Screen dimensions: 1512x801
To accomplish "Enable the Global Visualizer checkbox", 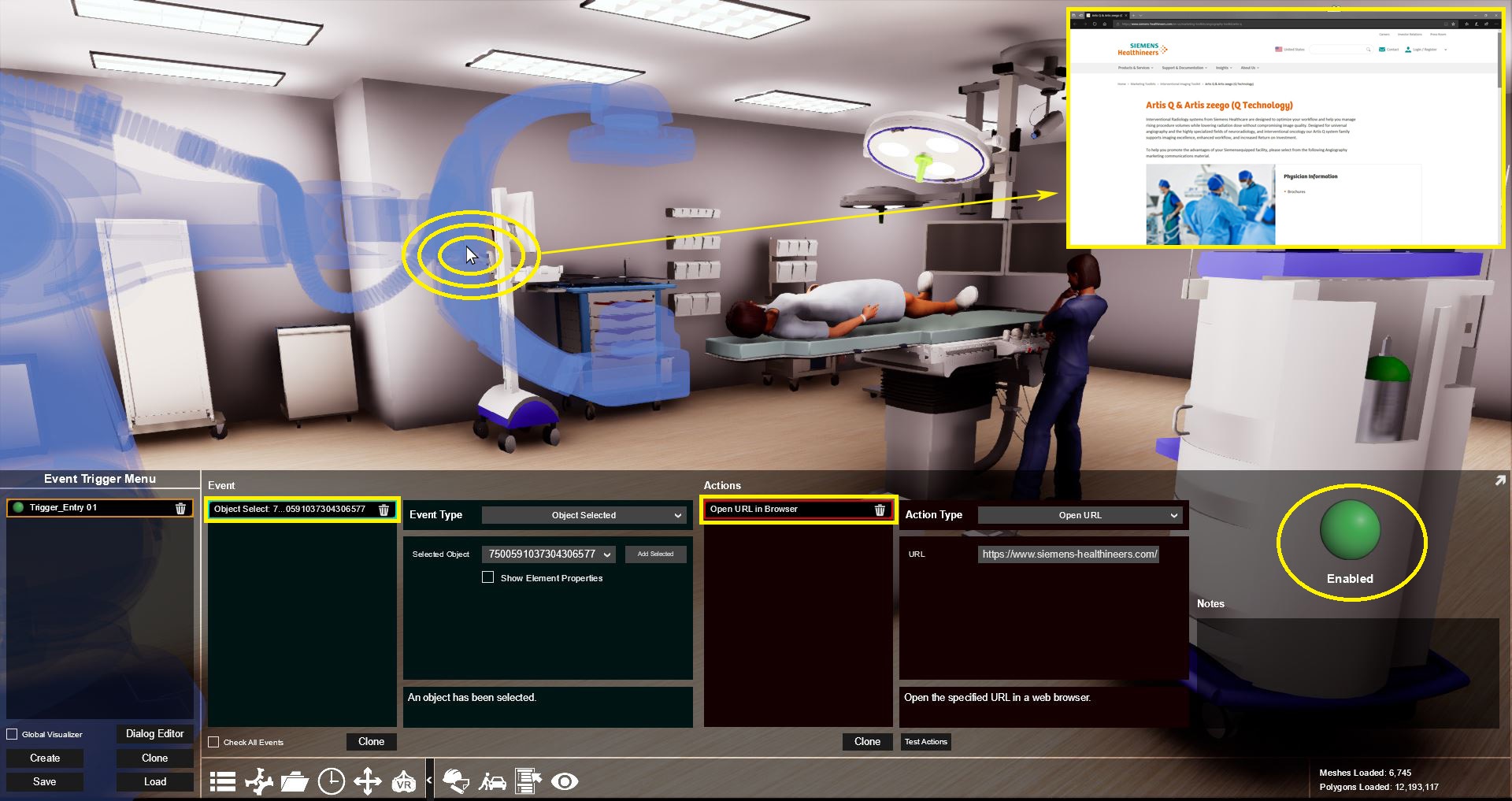I will (12, 734).
